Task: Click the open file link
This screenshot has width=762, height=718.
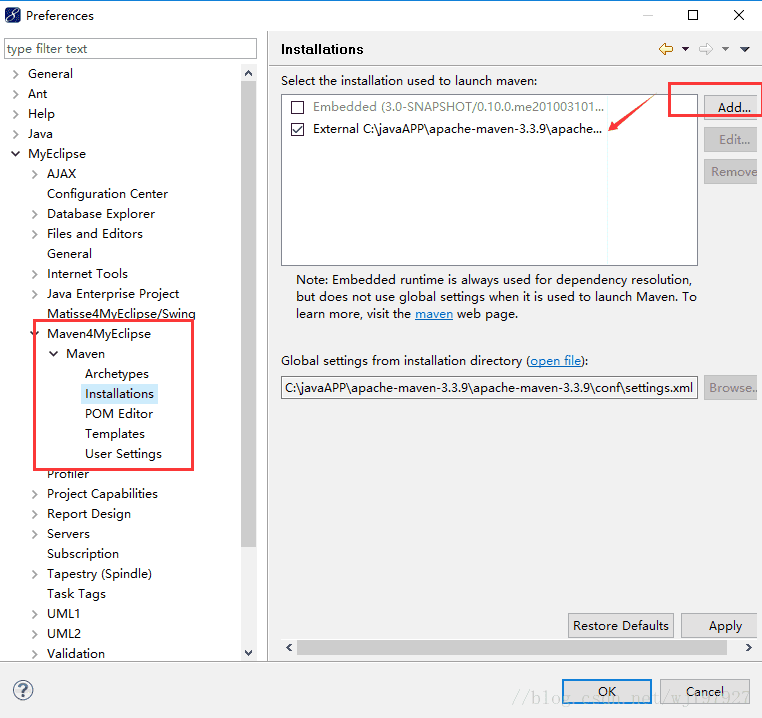Action: coord(555,361)
